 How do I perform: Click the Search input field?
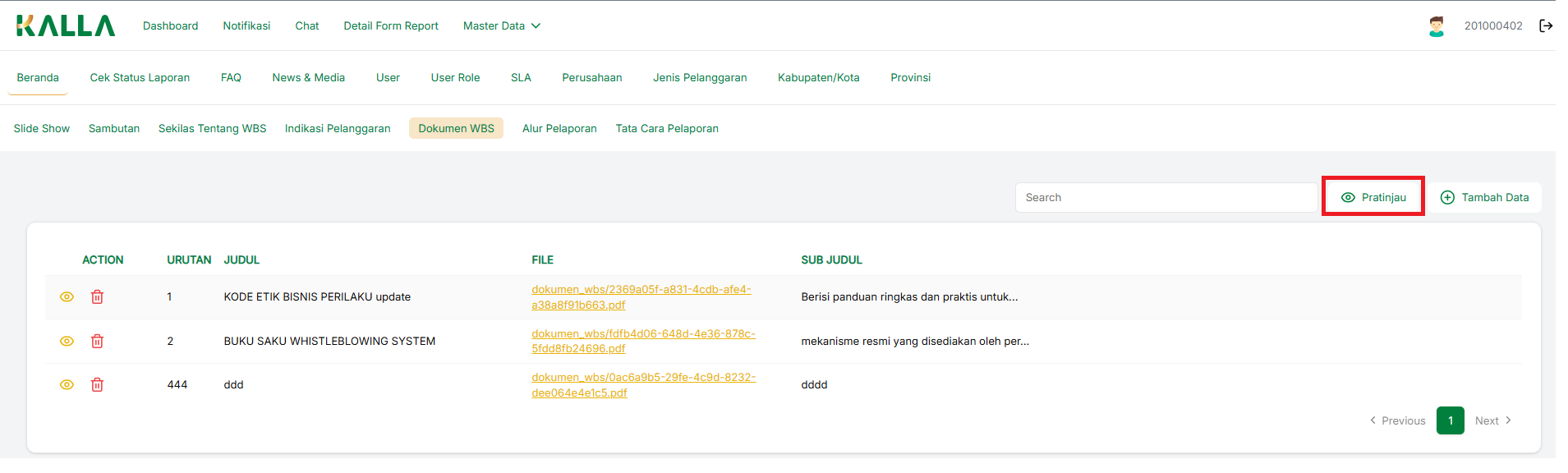(1166, 198)
